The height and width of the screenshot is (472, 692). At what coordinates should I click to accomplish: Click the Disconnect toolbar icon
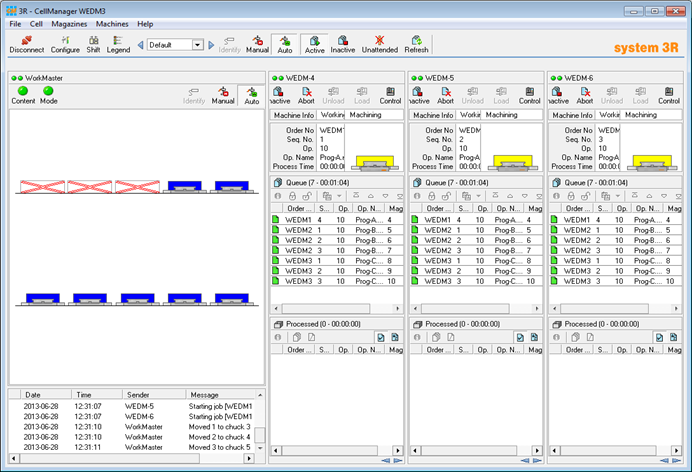coord(26,45)
